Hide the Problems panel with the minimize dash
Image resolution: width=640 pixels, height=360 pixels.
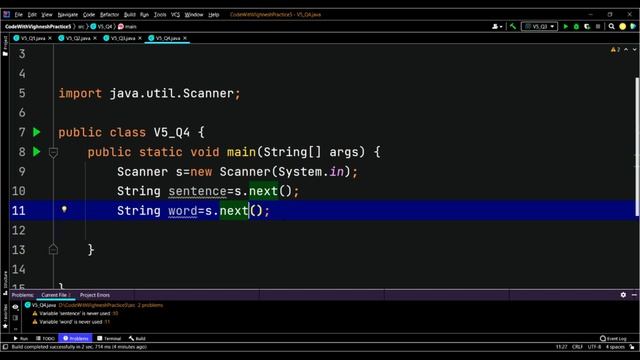click(x=634, y=295)
